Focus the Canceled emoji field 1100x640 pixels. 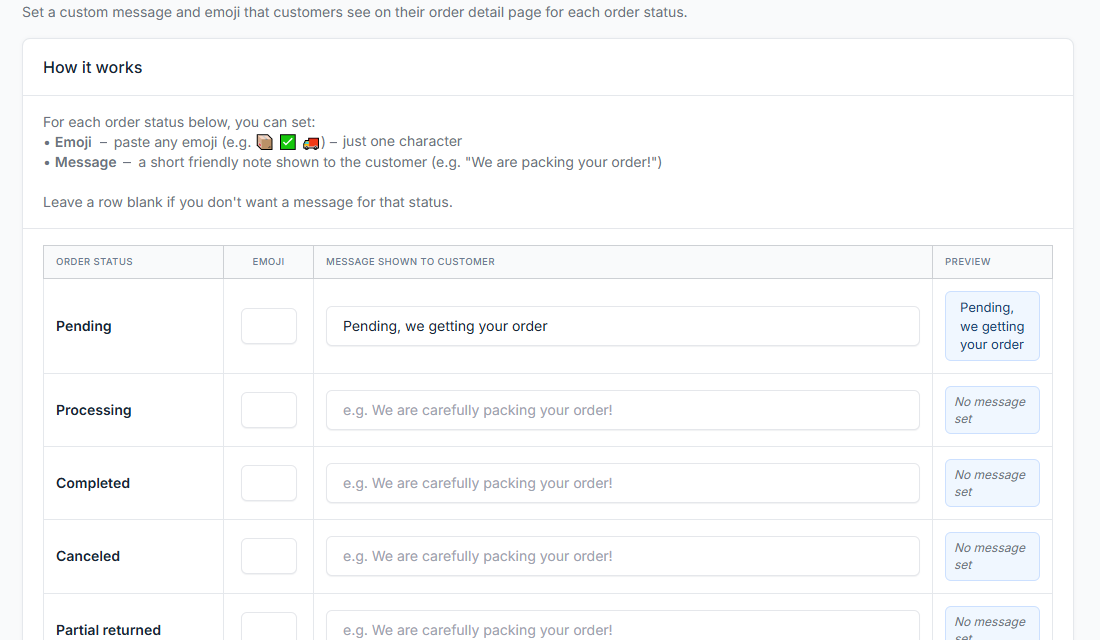pos(269,556)
